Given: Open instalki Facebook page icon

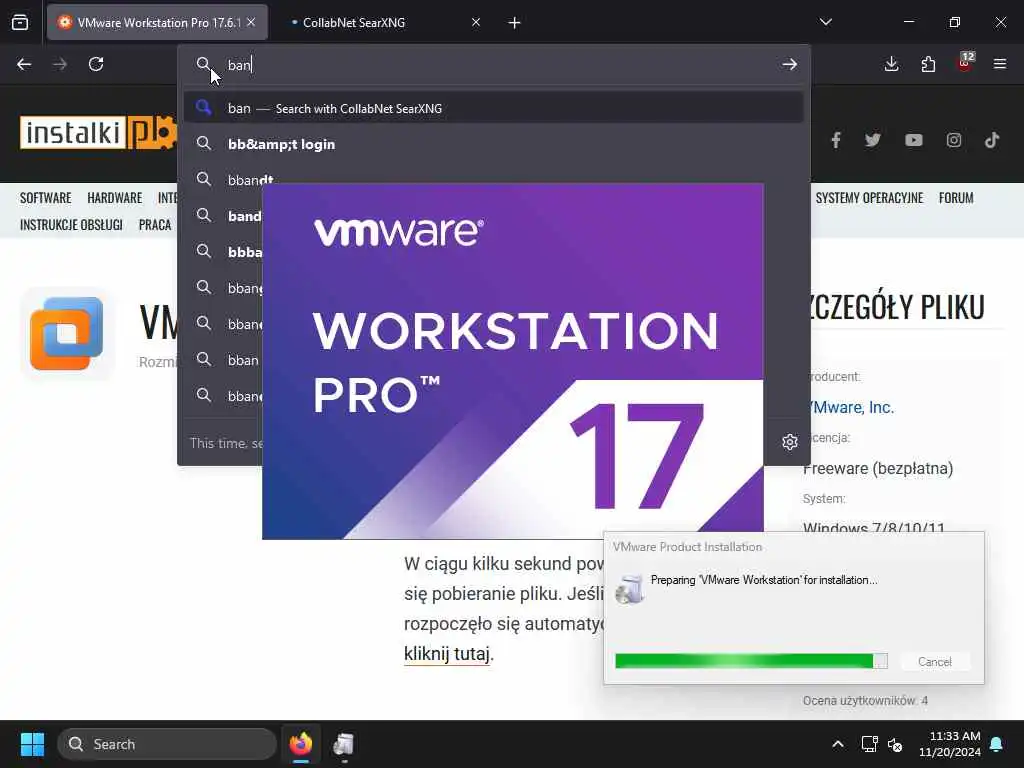Looking at the screenshot, I should click(835, 140).
